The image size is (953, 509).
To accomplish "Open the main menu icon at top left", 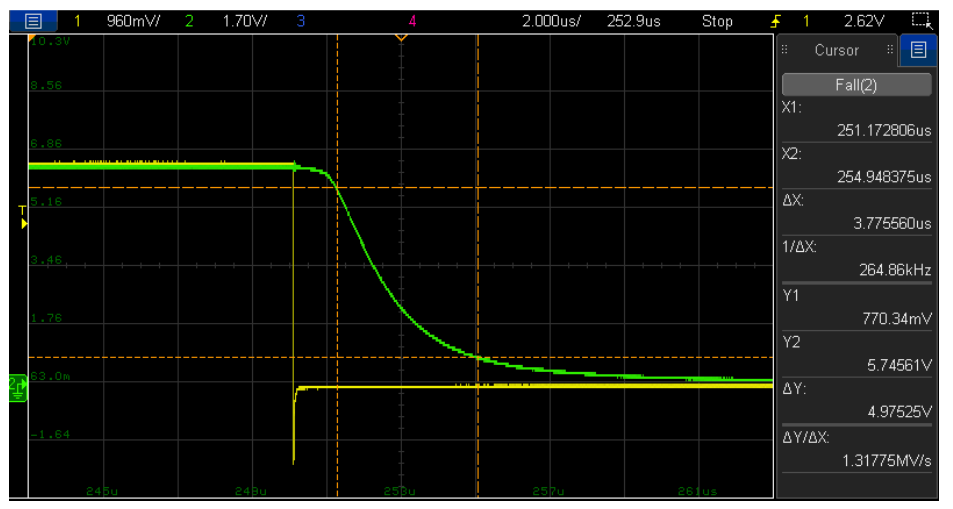I will pyautogui.click(x=33, y=21).
